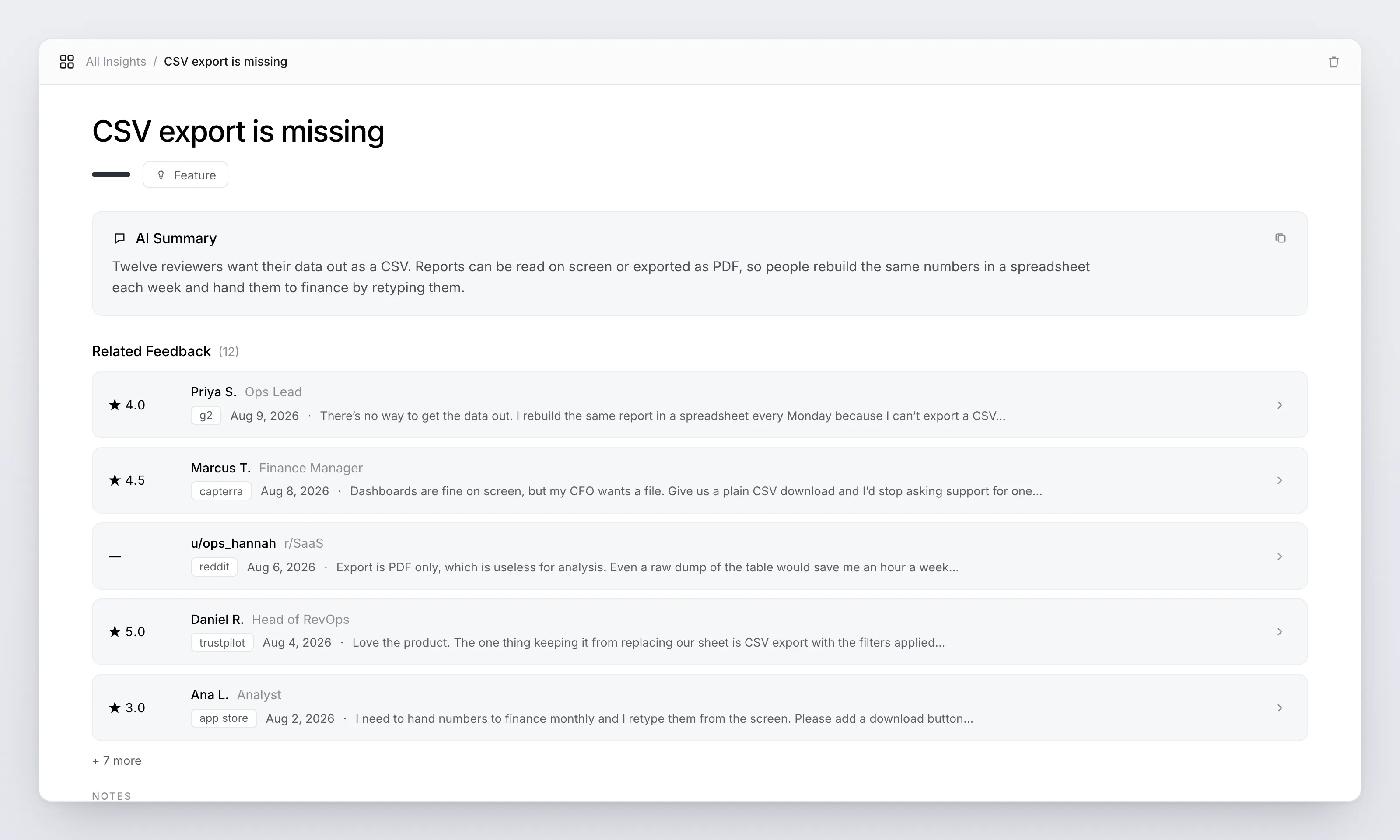
Task: Click the (12) feedback count
Action: point(229,351)
